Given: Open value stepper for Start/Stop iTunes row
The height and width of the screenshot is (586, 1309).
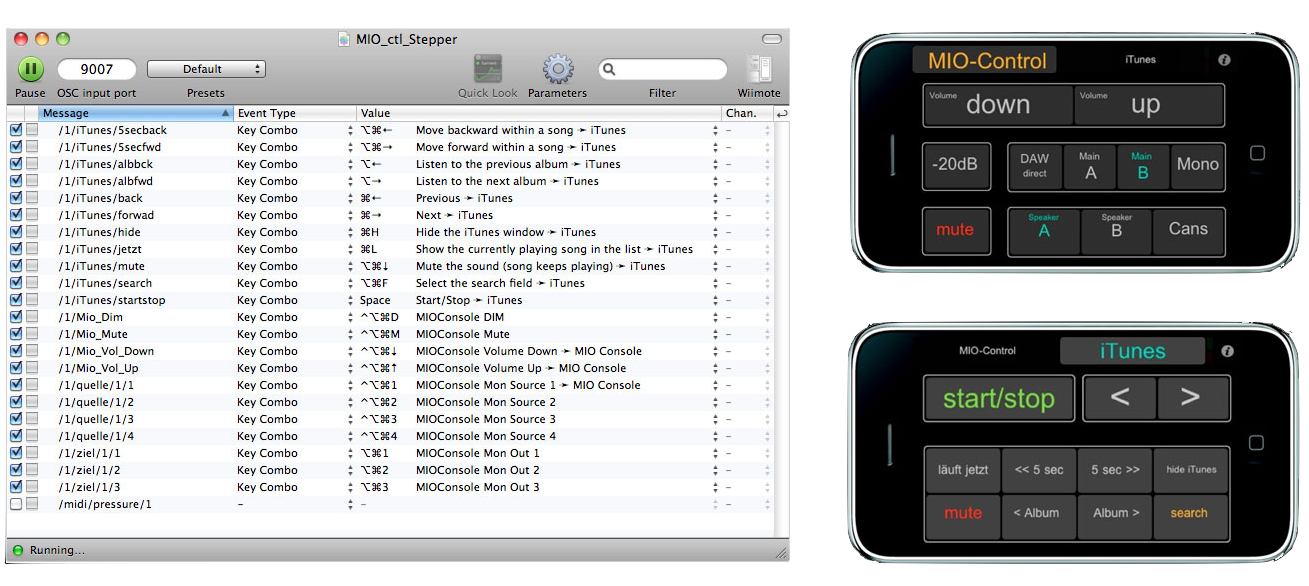Looking at the screenshot, I should tap(715, 300).
